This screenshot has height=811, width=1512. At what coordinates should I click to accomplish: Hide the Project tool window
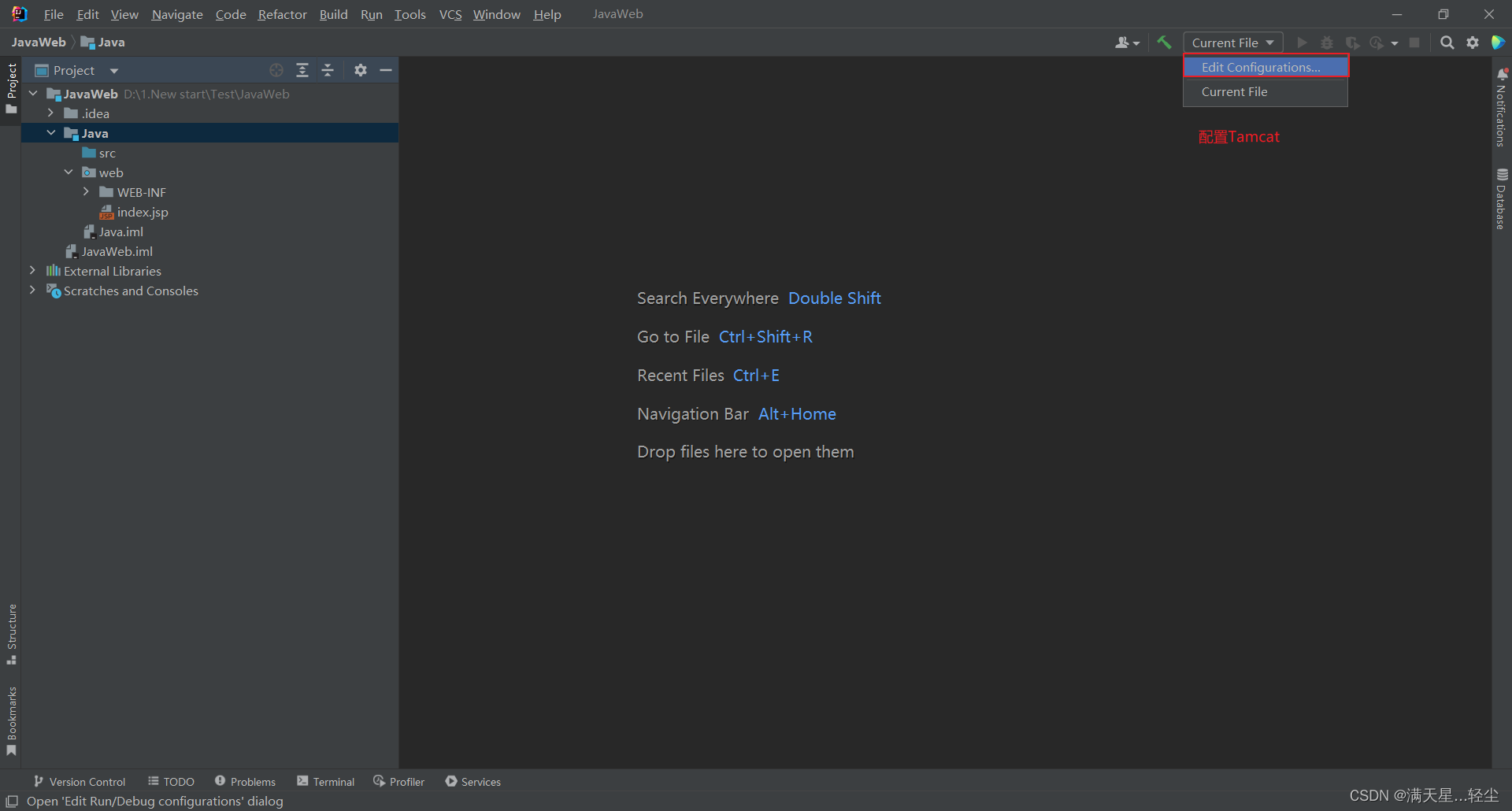pos(386,70)
